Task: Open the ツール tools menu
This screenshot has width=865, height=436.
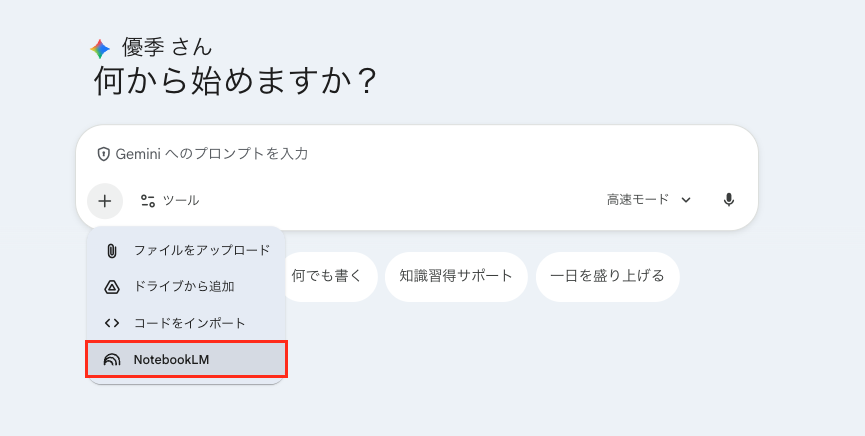Action: [x=170, y=200]
